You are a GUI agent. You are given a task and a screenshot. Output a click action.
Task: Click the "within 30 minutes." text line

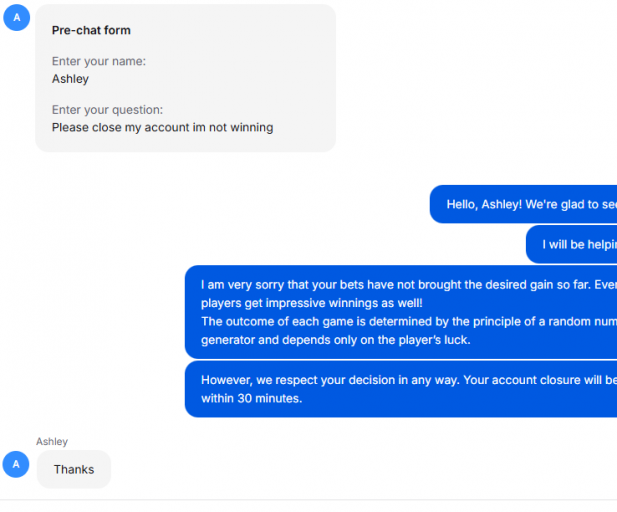tap(251, 398)
